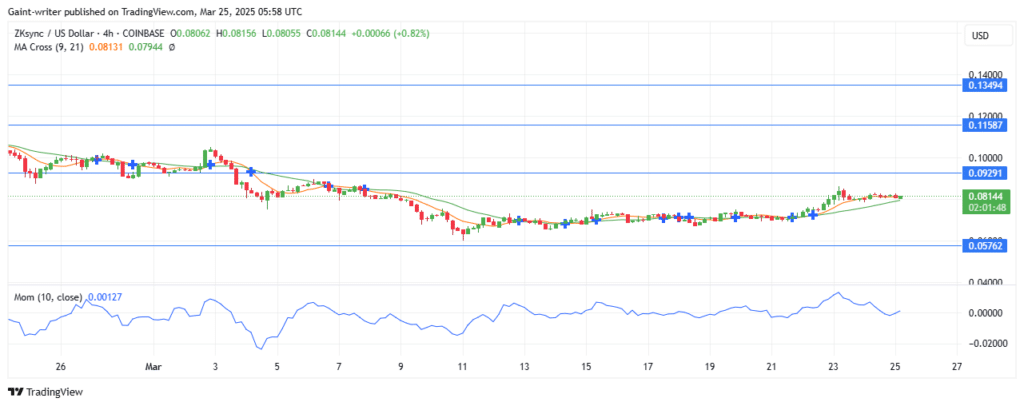1024x406 pixels.
Task: Select the Mom (10, close) indicator label
Action: point(49,297)
